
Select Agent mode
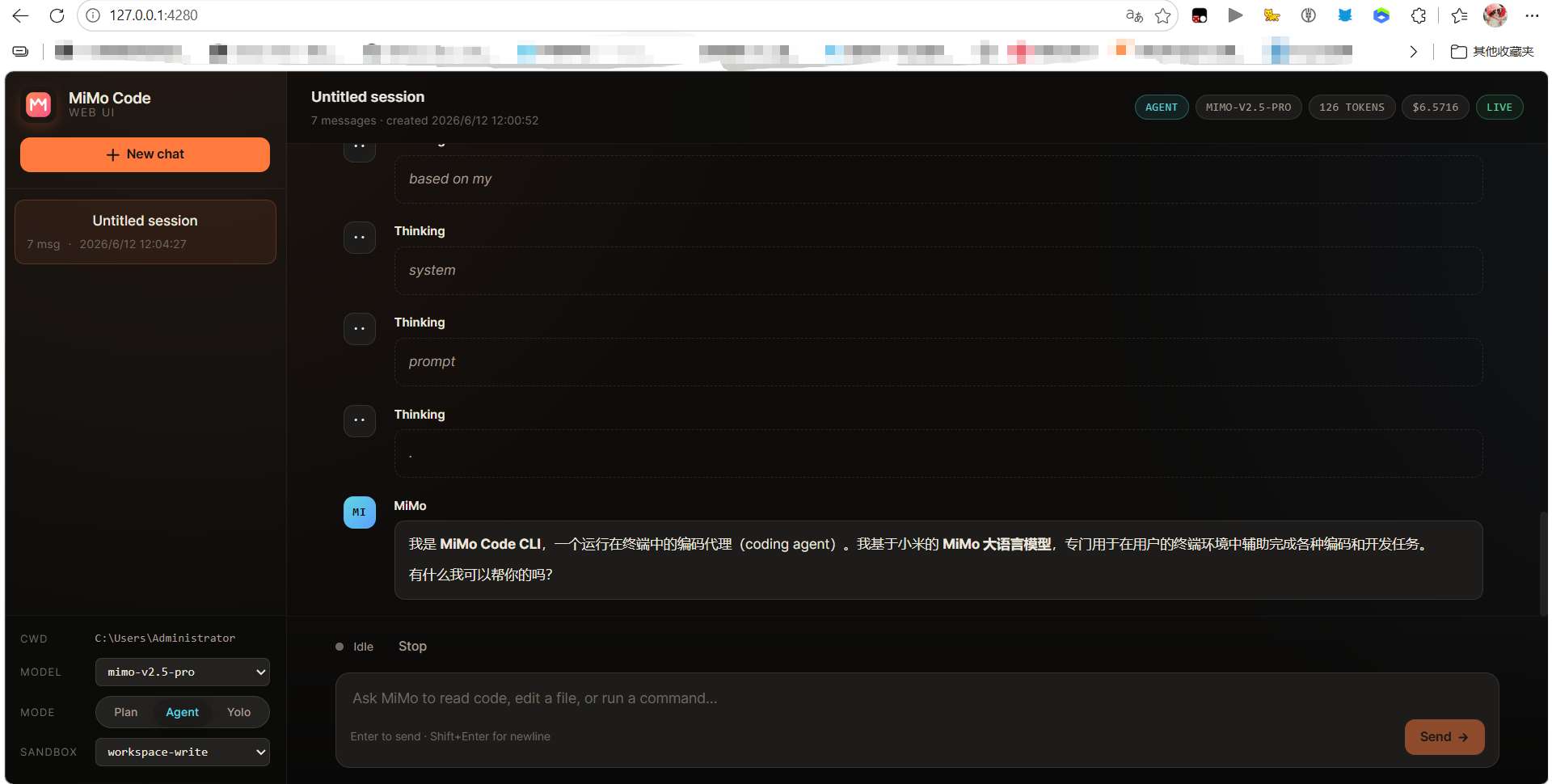pos(182,712)
